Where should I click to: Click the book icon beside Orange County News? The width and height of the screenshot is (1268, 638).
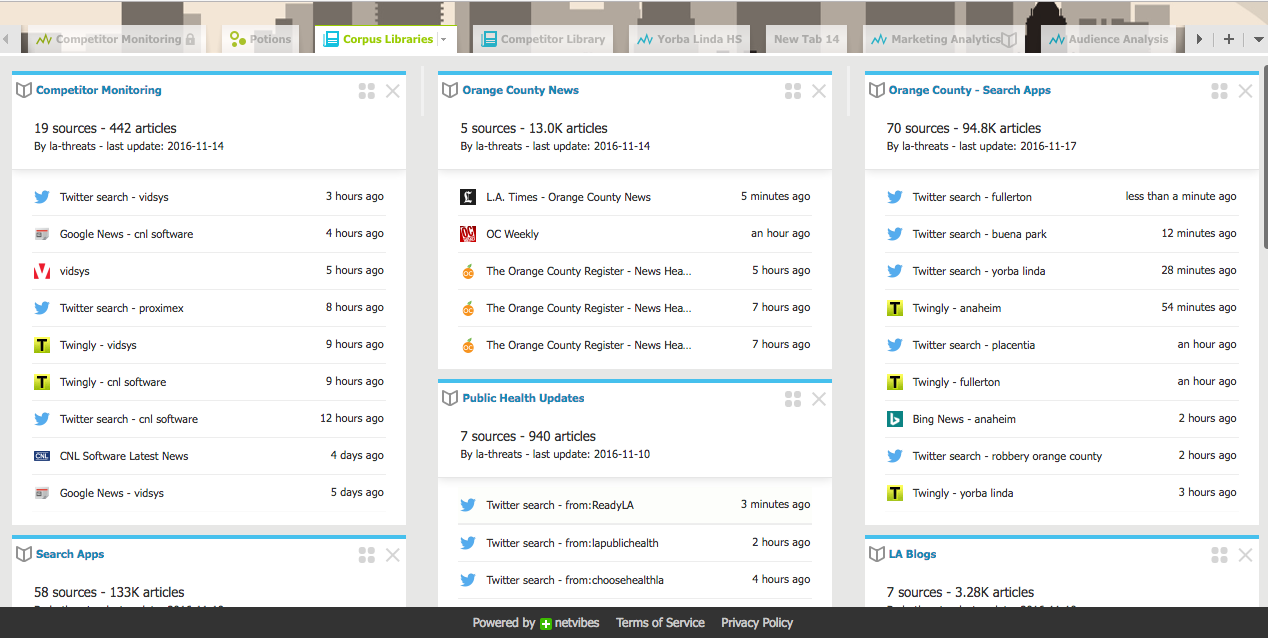pyautogui.click(x=450, y=90)
